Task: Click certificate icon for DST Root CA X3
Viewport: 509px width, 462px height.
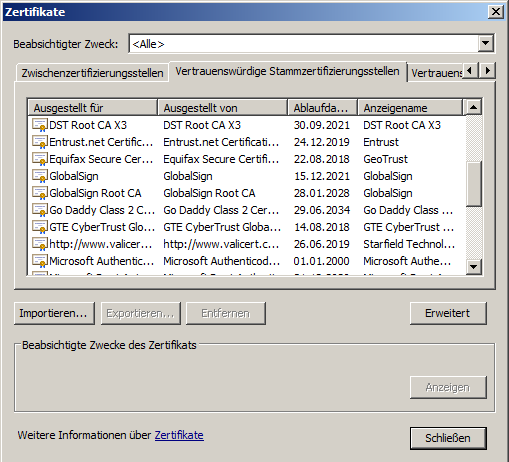Action: [x=39, y=125]
